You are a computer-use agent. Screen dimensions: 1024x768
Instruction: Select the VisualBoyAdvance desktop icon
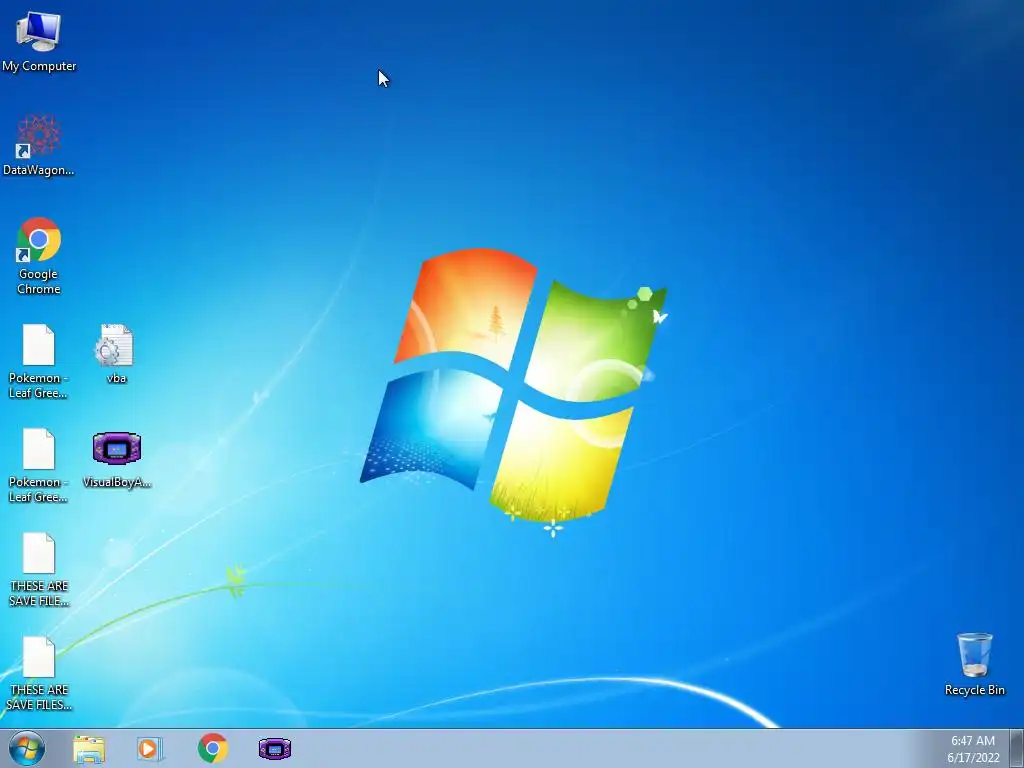[x=117, y=460]
